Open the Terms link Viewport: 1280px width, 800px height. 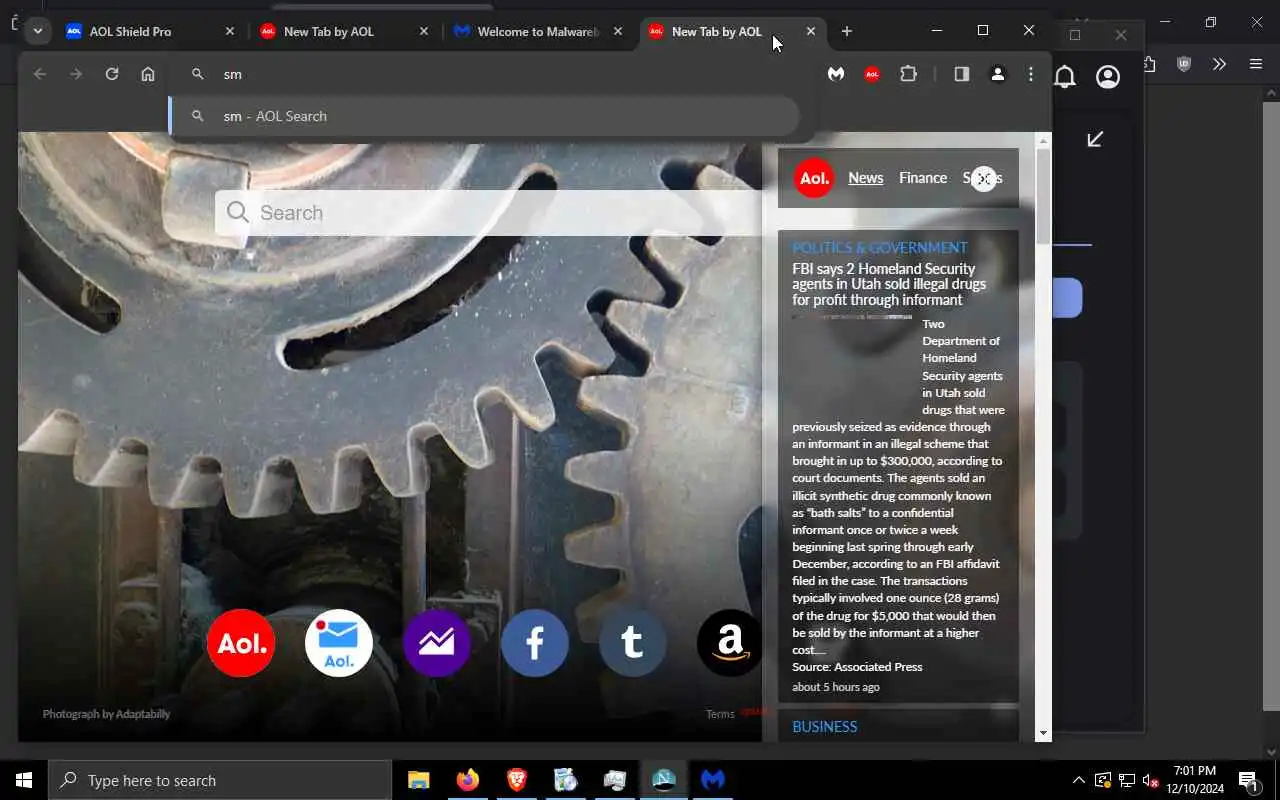coord(720,714)
